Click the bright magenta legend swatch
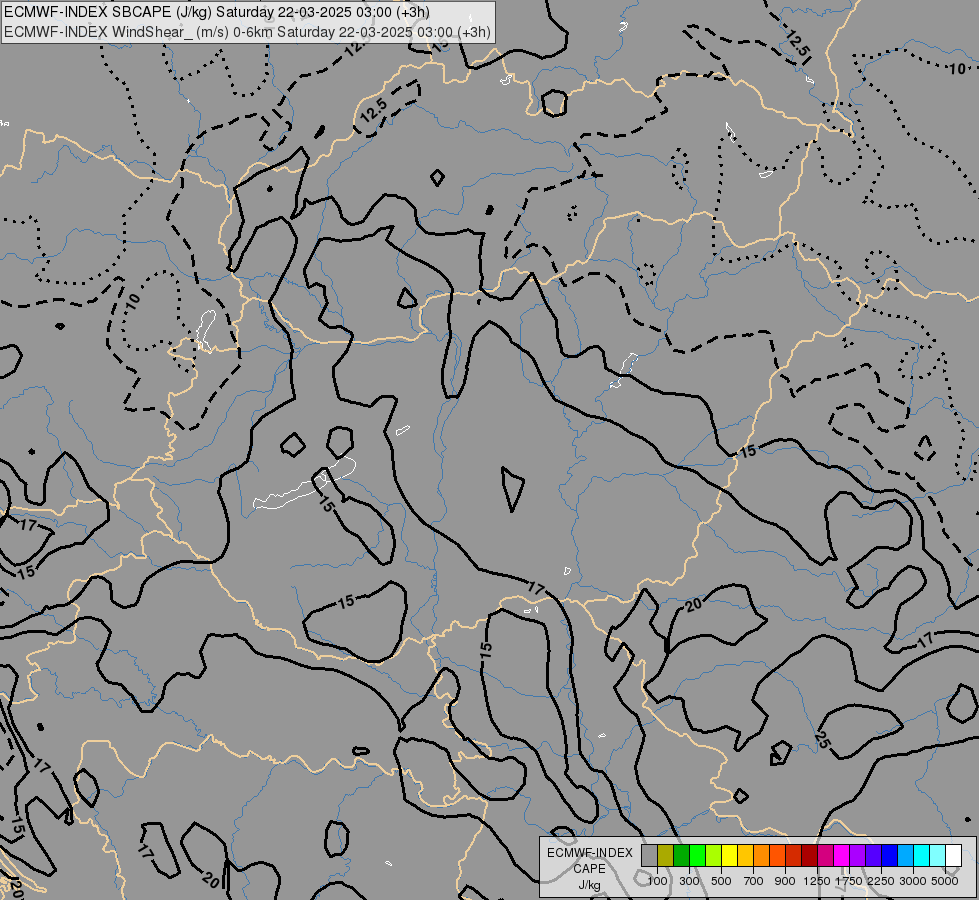This screenshot has height=900, width=979. click(x=842, y=856)
